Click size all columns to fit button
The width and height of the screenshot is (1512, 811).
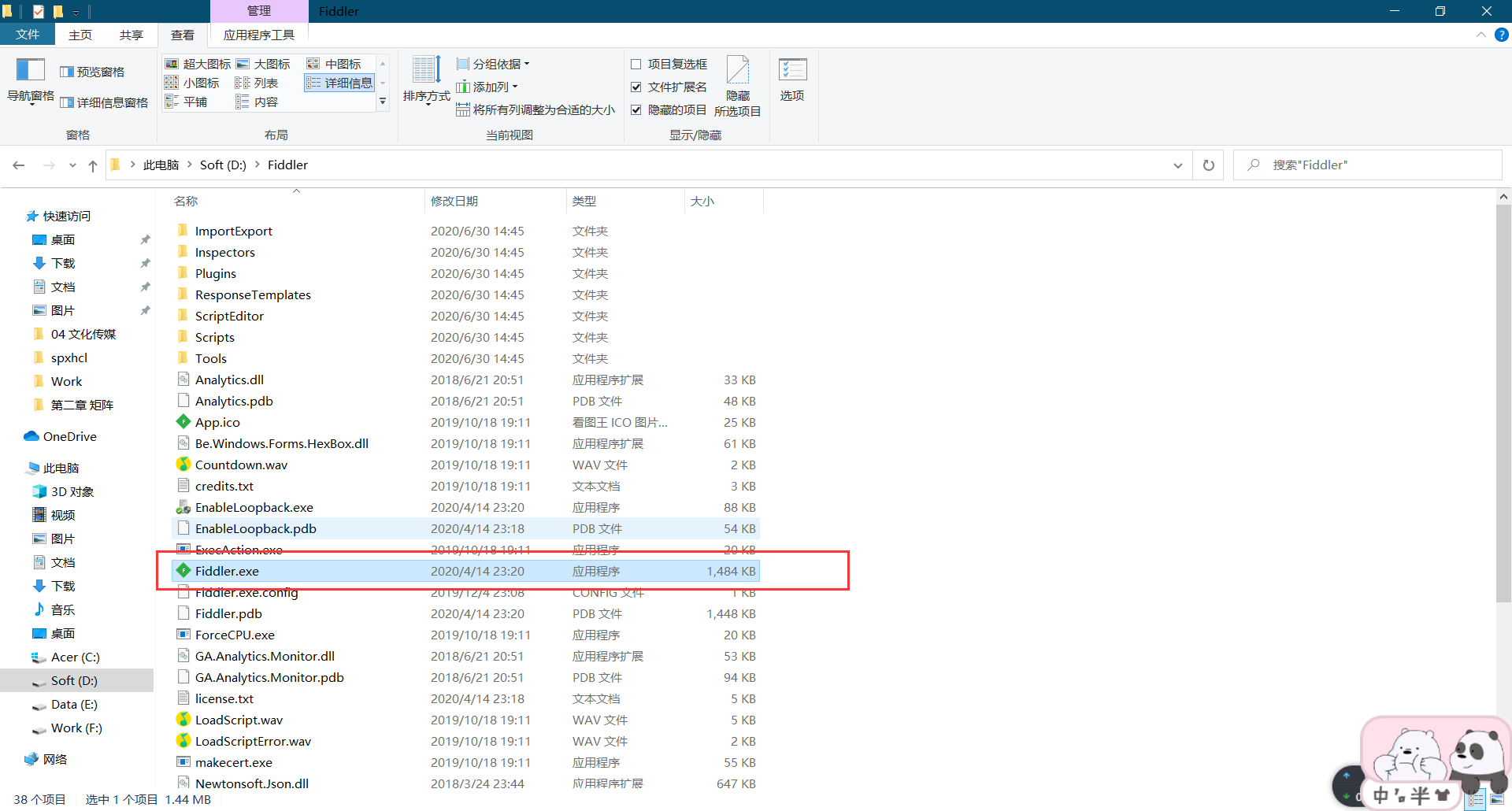tap(535, 109)
